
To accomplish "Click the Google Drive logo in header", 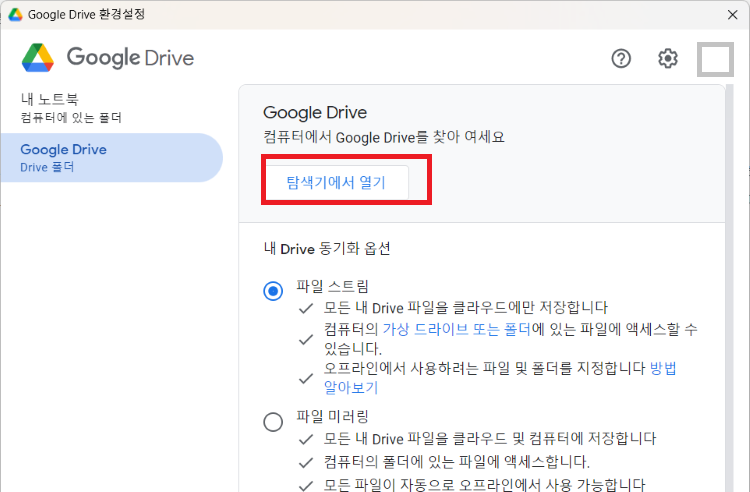I will tap(108, 58).
